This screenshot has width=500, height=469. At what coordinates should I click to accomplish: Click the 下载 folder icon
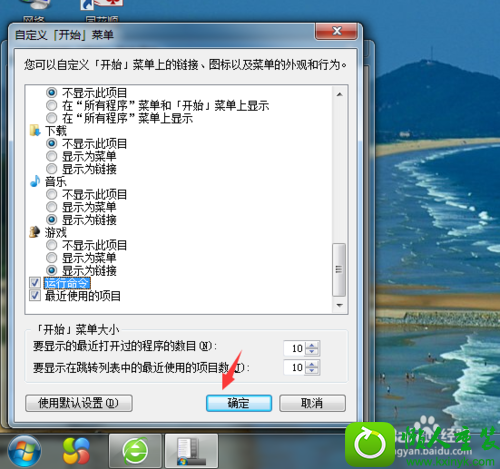[35, 130]
